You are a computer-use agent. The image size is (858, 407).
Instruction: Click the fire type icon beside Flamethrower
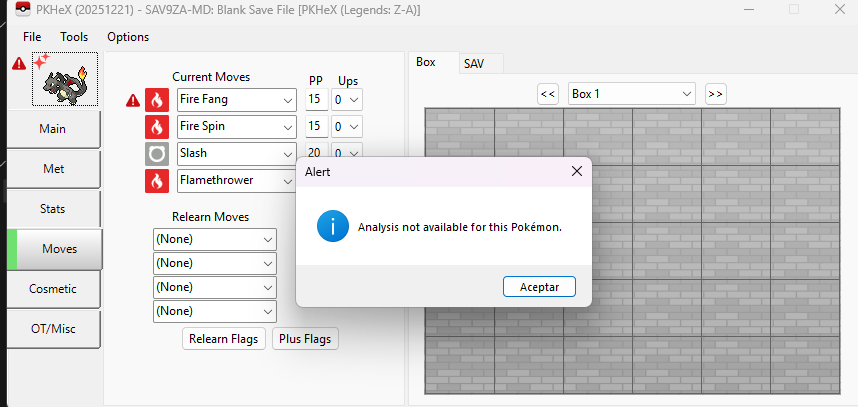(x=157, y=181)
